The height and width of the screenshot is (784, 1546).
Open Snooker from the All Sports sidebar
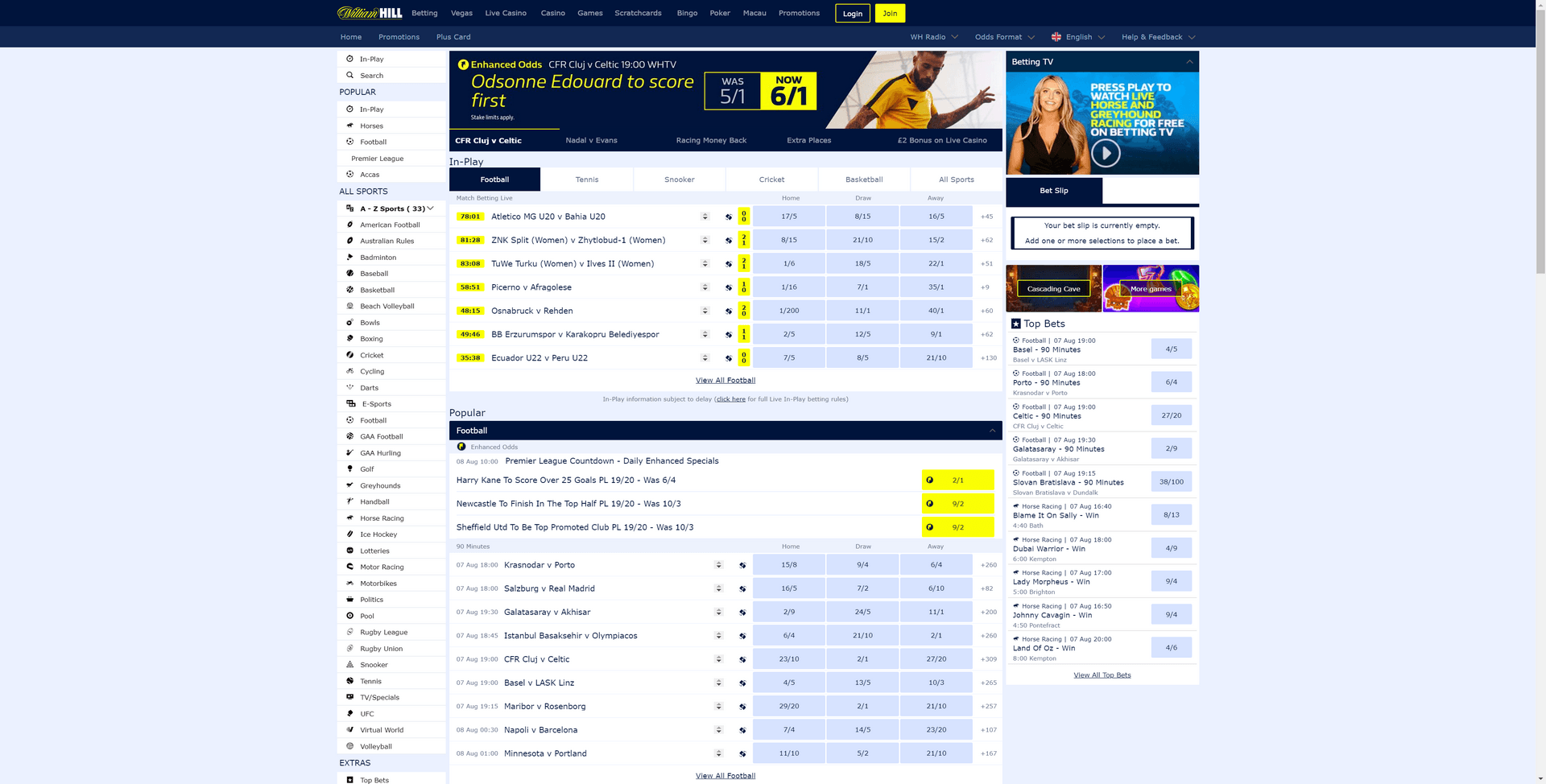391,665
